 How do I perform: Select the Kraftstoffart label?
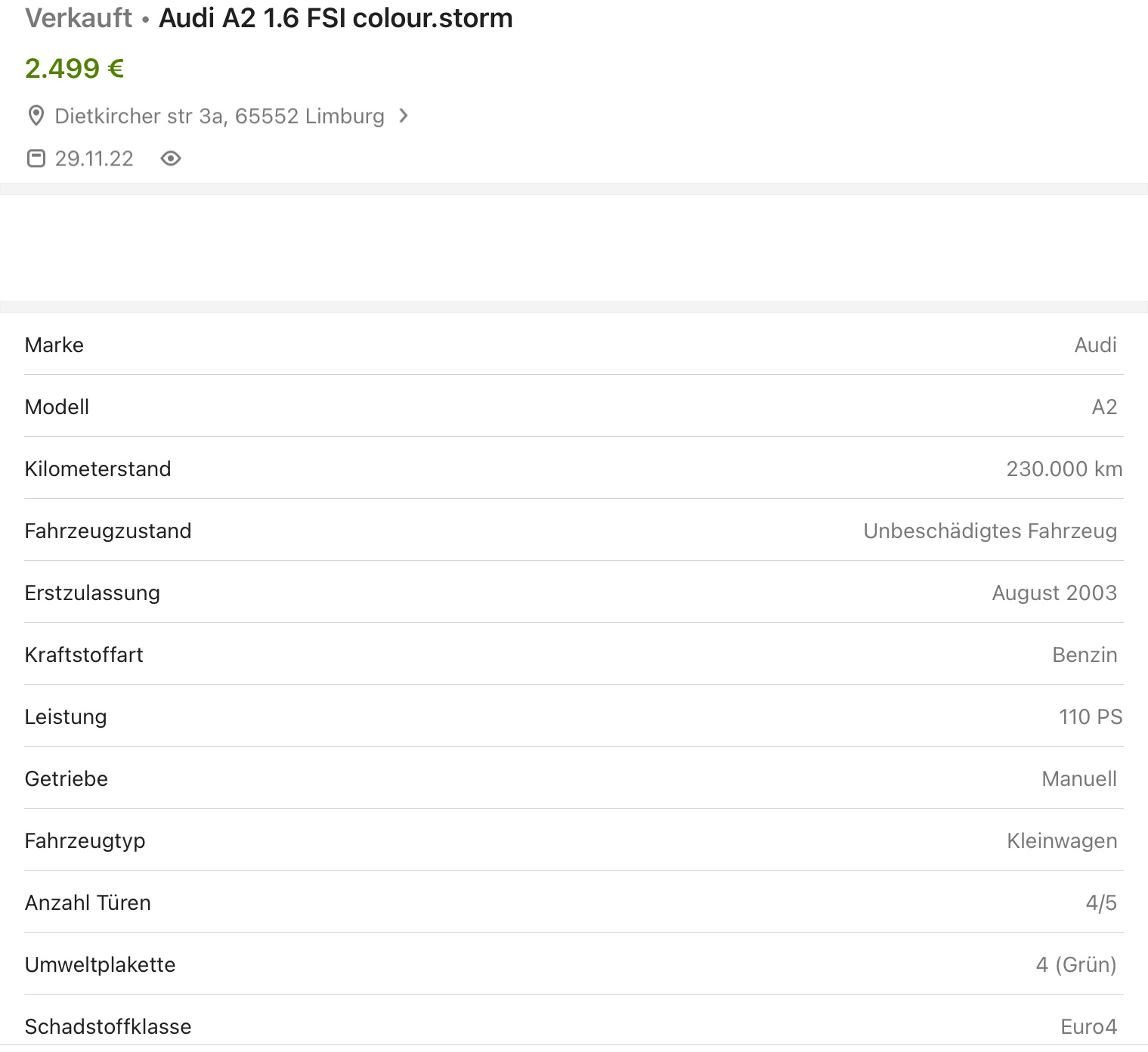pyautogui.click(x=84, y=654)
